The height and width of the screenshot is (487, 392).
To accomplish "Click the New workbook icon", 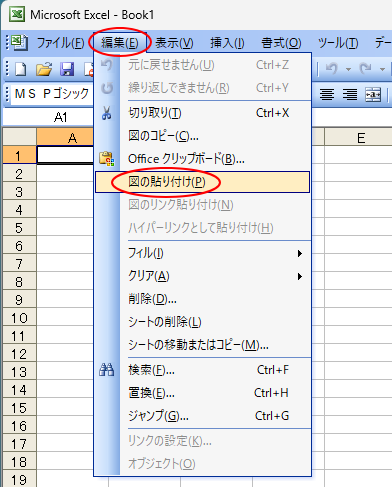I will pos(21,69).
